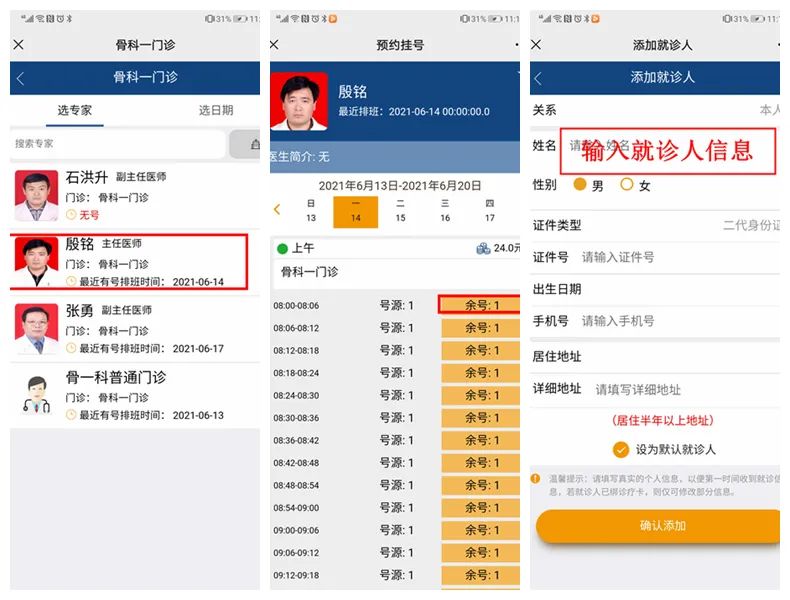Tap the 24.0元 fee coin icon

point(483,248)
